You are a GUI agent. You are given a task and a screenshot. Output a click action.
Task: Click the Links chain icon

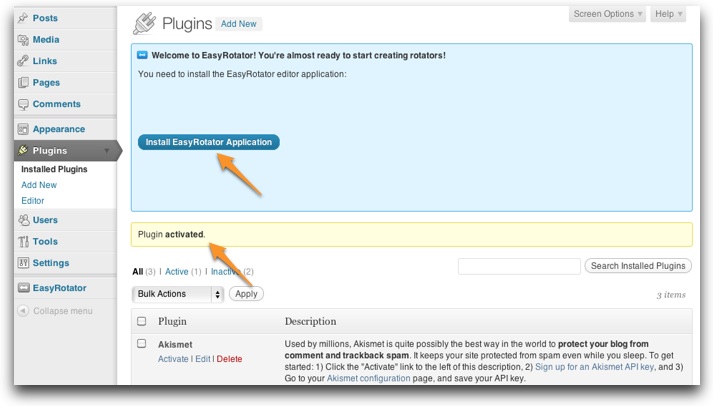click(x=23, y=61)
